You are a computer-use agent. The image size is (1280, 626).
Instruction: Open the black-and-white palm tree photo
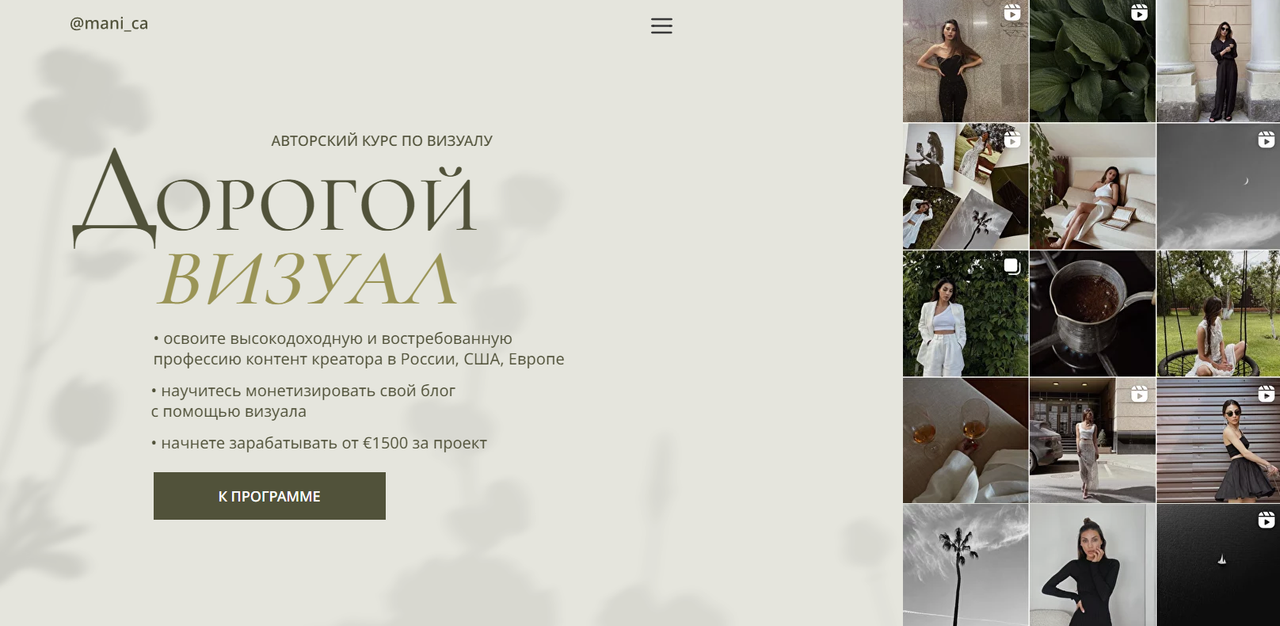[965, 565]
